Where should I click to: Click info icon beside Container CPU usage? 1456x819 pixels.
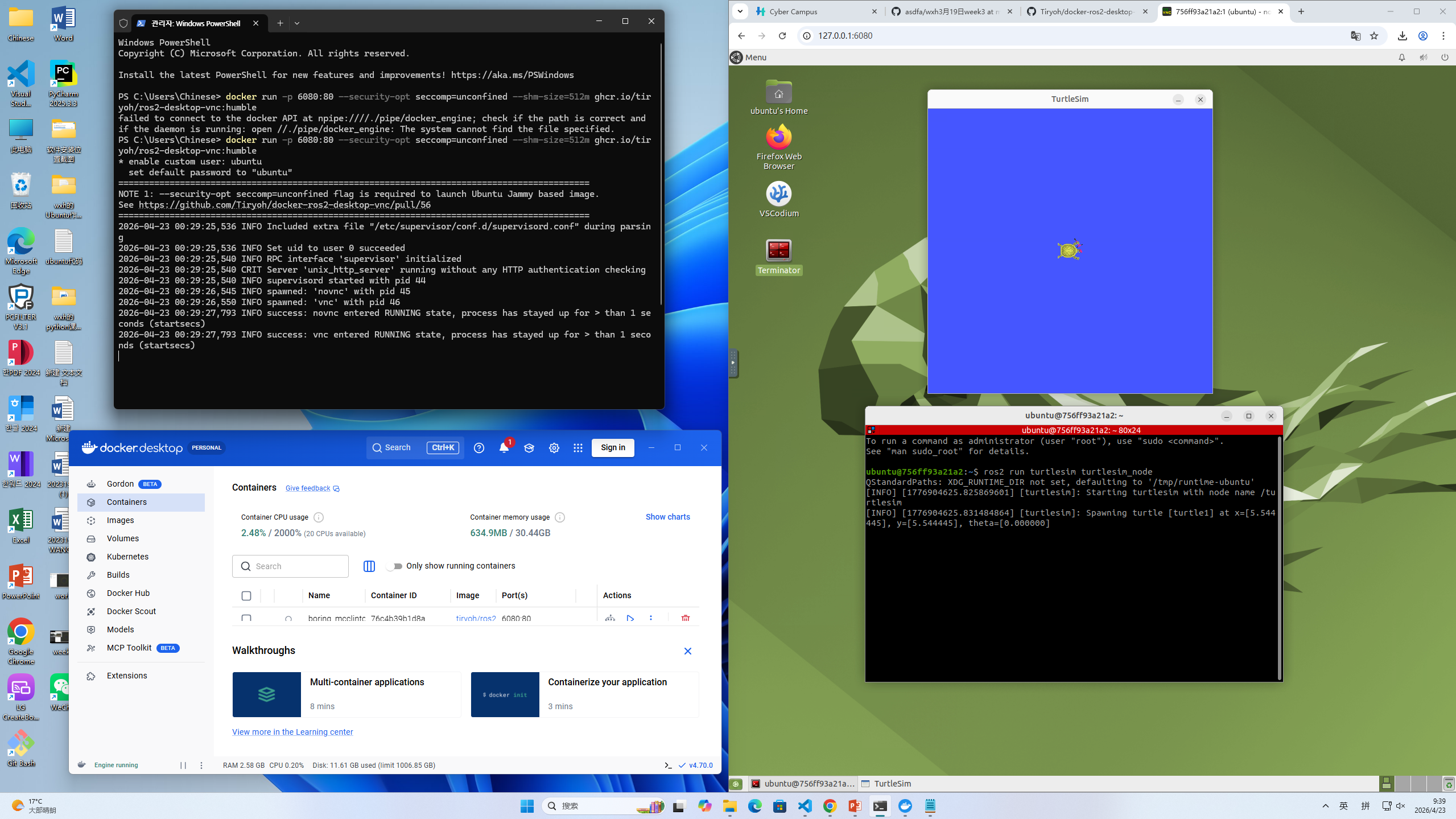(x=319, y=517)
